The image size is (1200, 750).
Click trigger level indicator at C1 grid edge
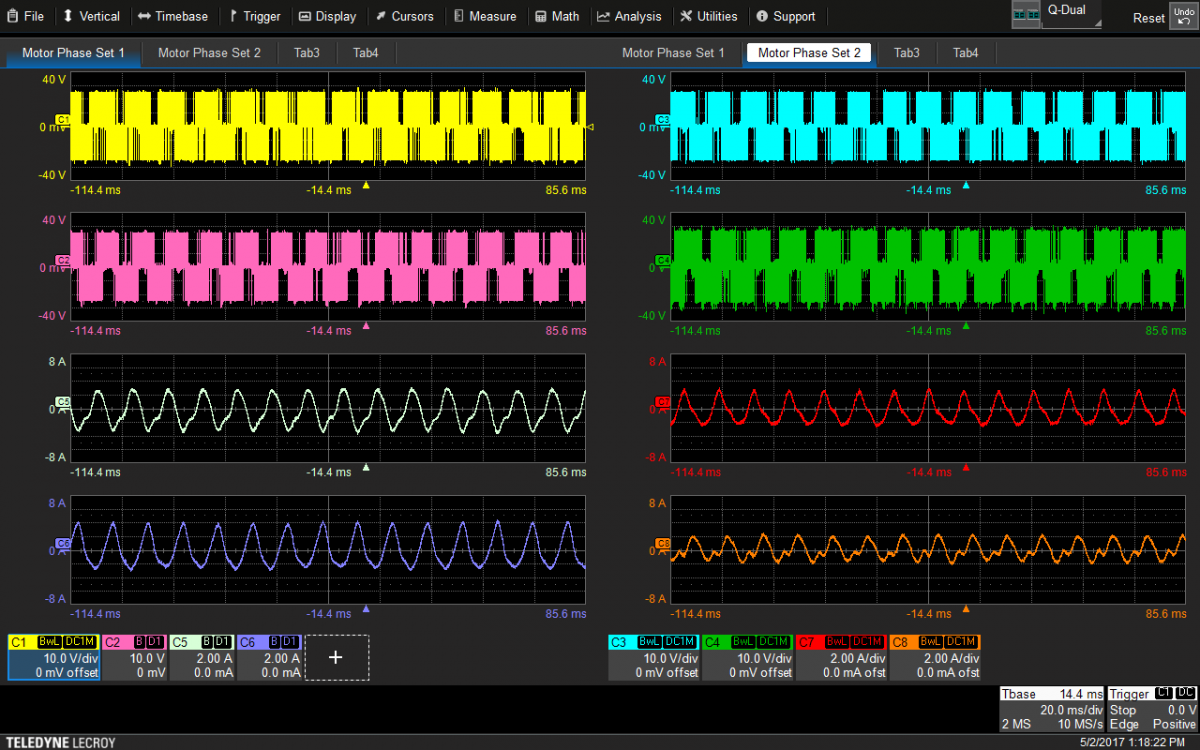coord(590,127)
